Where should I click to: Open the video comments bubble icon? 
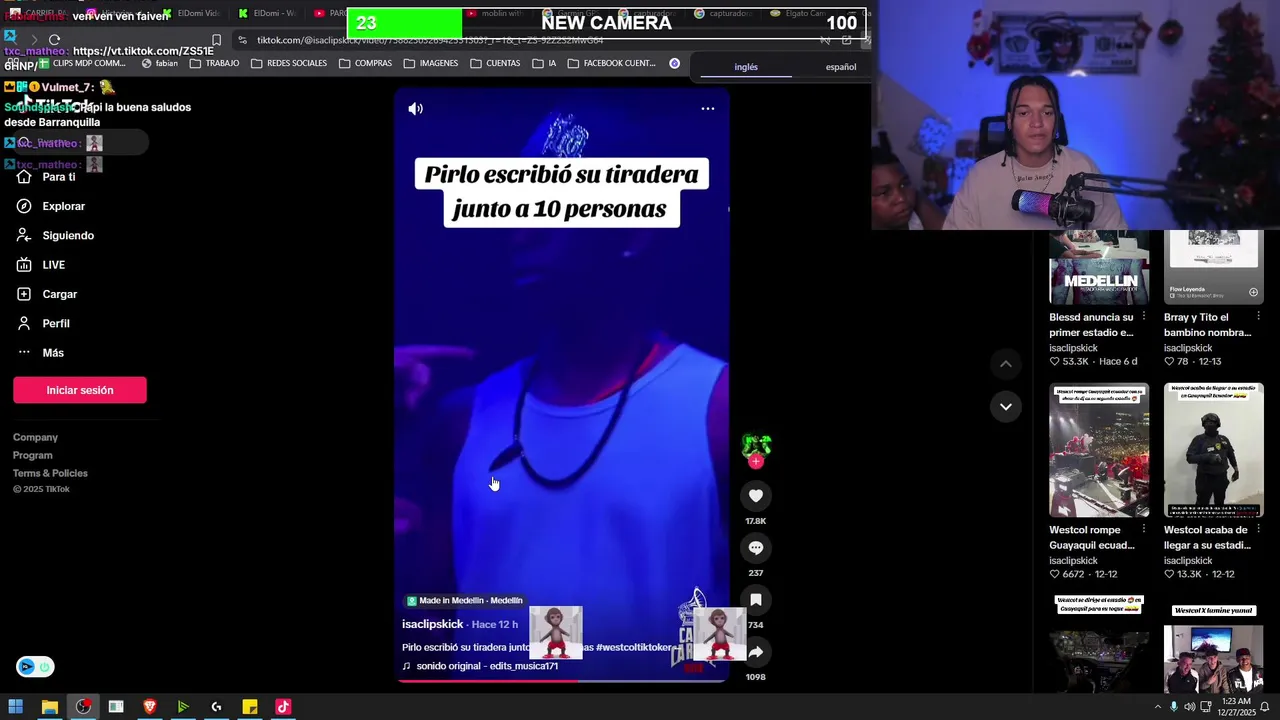coord(756,548)
